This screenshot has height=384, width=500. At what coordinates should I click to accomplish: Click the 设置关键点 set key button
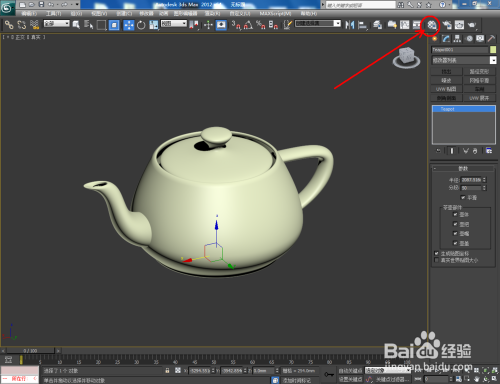point(350,379)
